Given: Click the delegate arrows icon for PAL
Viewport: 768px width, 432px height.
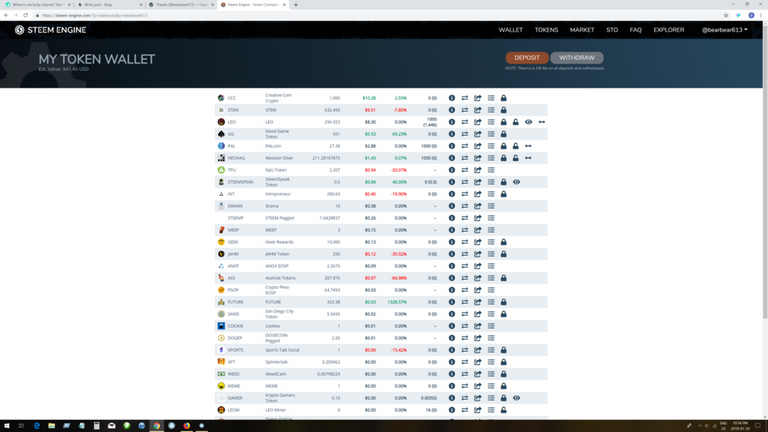Looking at the screenshot, I should click(528, 146).
